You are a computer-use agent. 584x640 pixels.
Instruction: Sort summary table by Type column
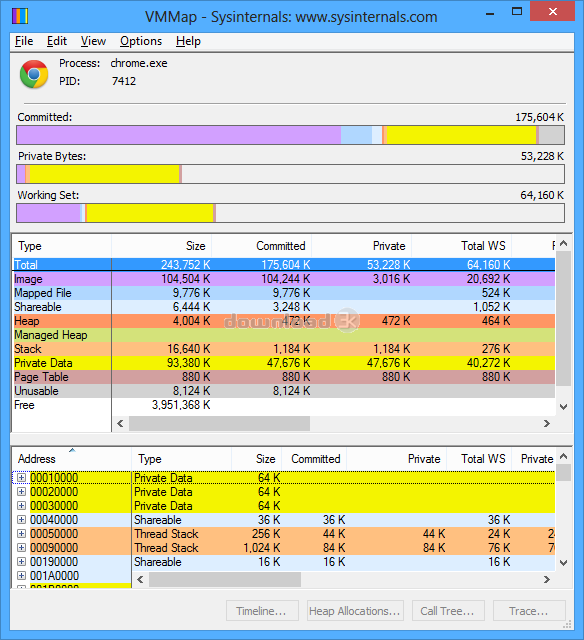point(62,246)
